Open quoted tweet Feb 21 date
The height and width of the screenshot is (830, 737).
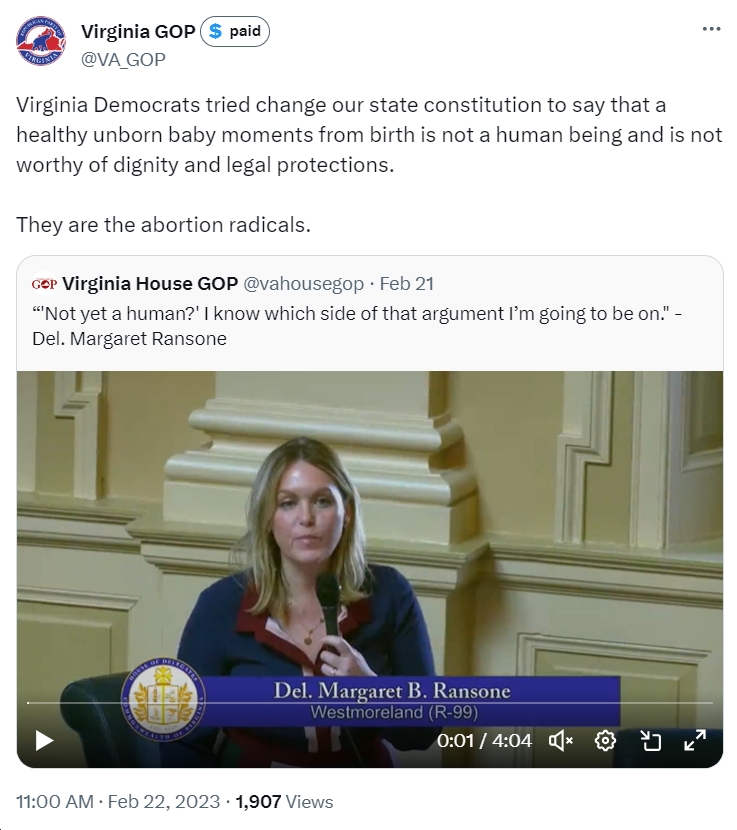(x=407, y=284)
